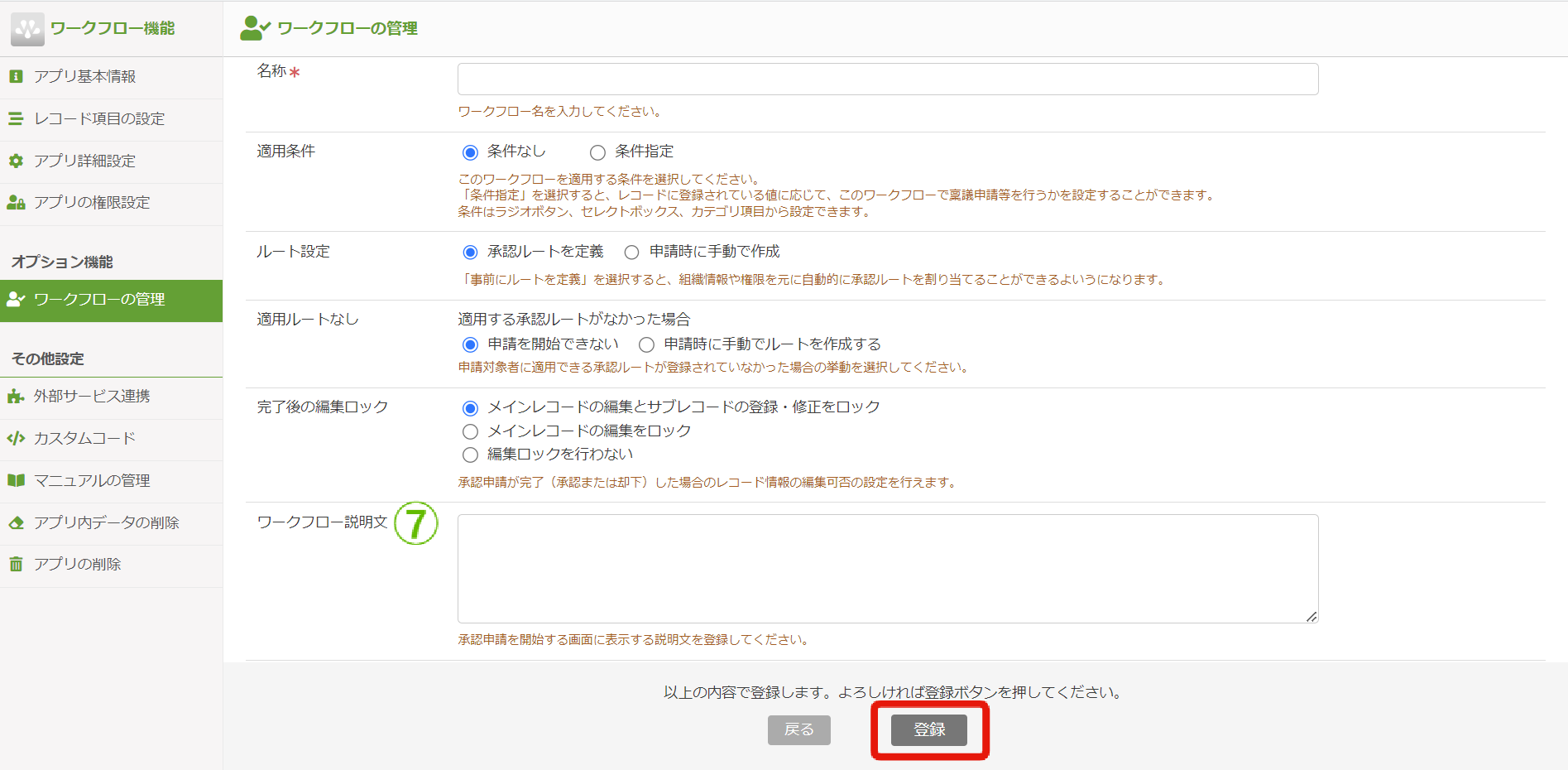Open 外部サービス連携 settings
The height and width of the screenshot is (770, 1568).
coord(111,397)
